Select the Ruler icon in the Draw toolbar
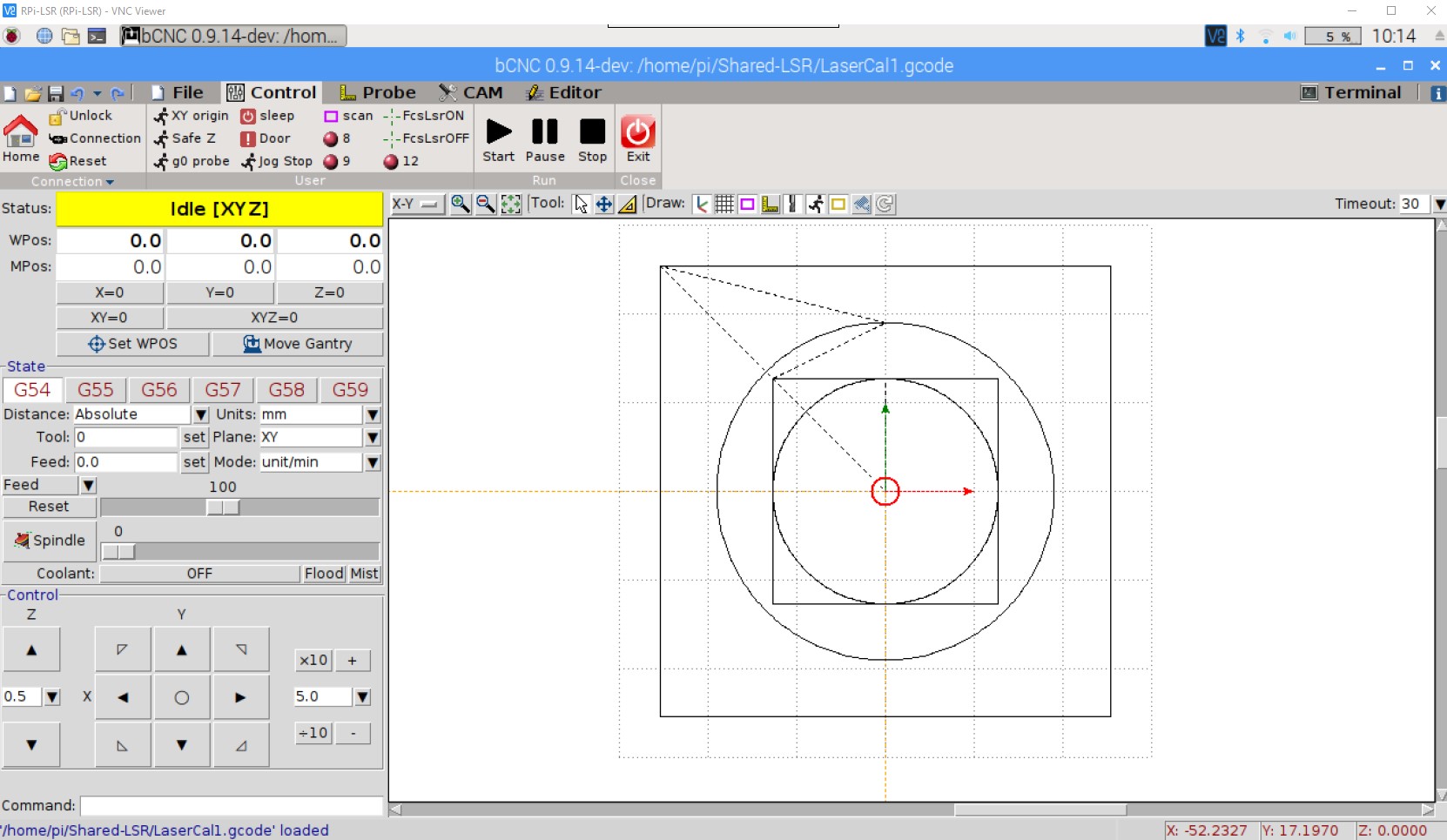This screenshot has width=1447, height=840. click(x=771, y=204)
